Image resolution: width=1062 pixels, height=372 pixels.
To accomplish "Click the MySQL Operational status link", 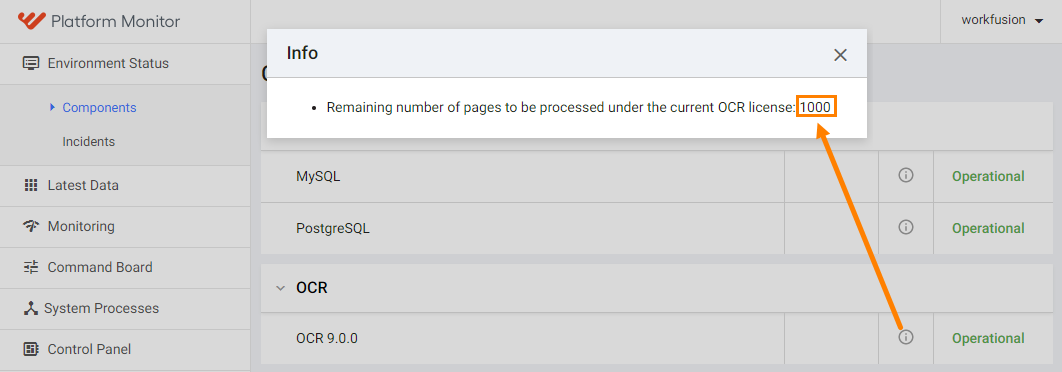I will (x=988, y=176).
